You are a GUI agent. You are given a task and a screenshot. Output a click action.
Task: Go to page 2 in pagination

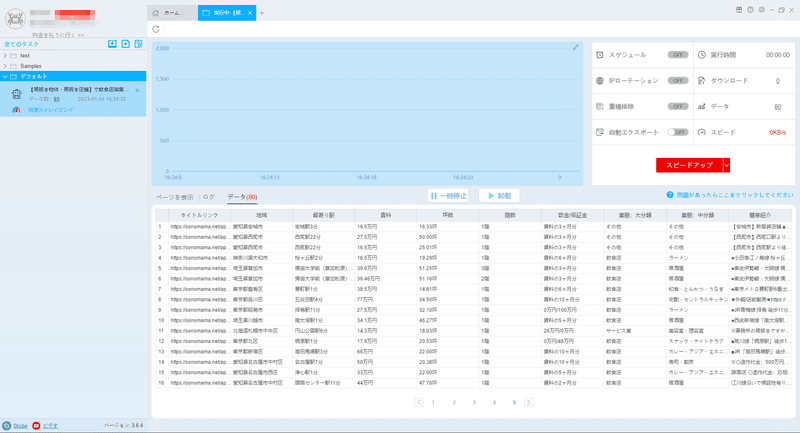[454, 402]
